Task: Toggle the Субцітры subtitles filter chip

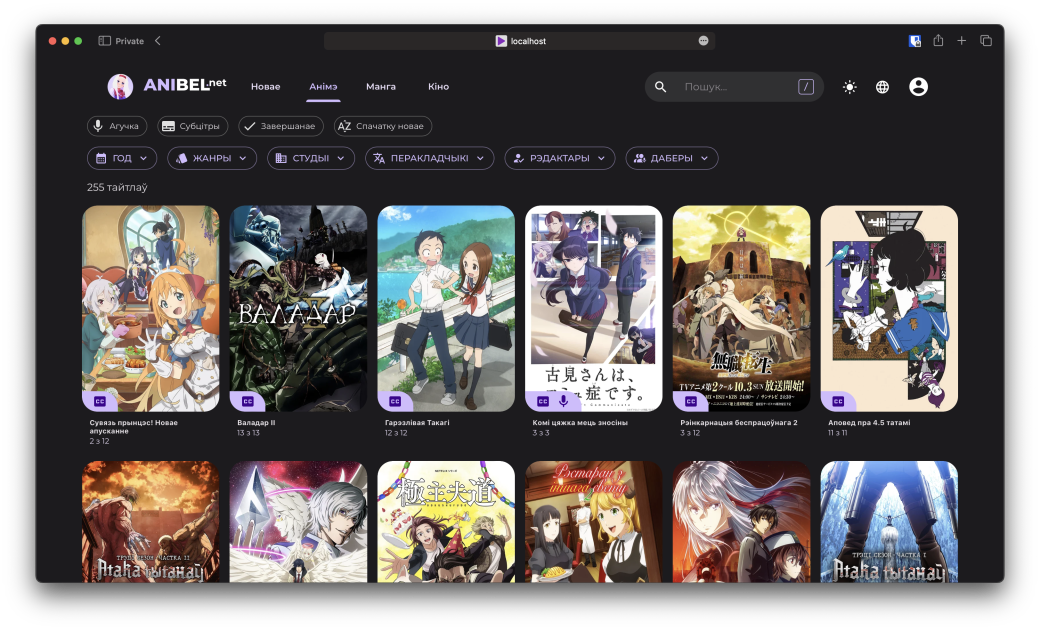Action: coord(192,126)
